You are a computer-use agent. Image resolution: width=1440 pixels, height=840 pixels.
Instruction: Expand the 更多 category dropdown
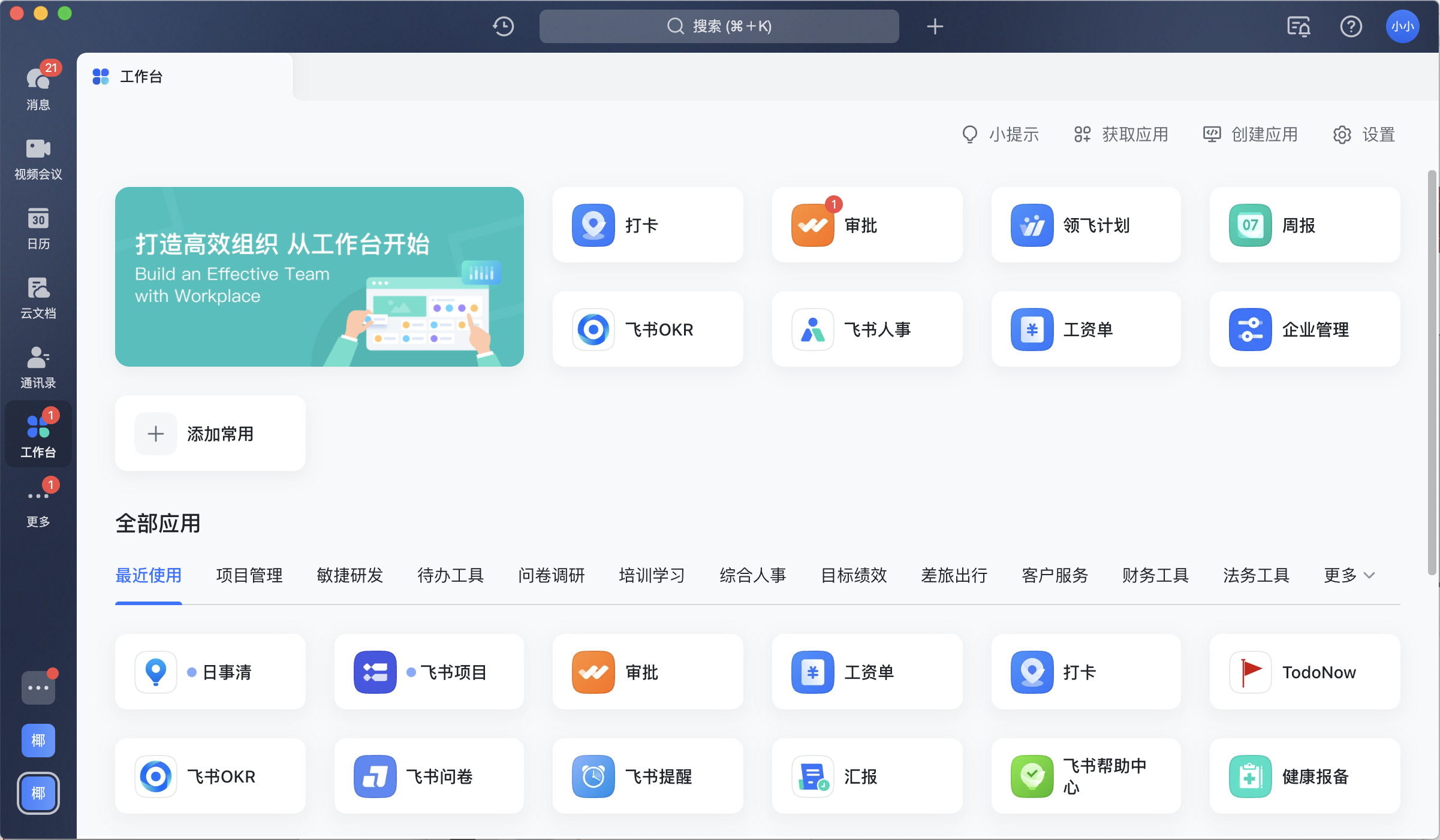pos(1348,575)
